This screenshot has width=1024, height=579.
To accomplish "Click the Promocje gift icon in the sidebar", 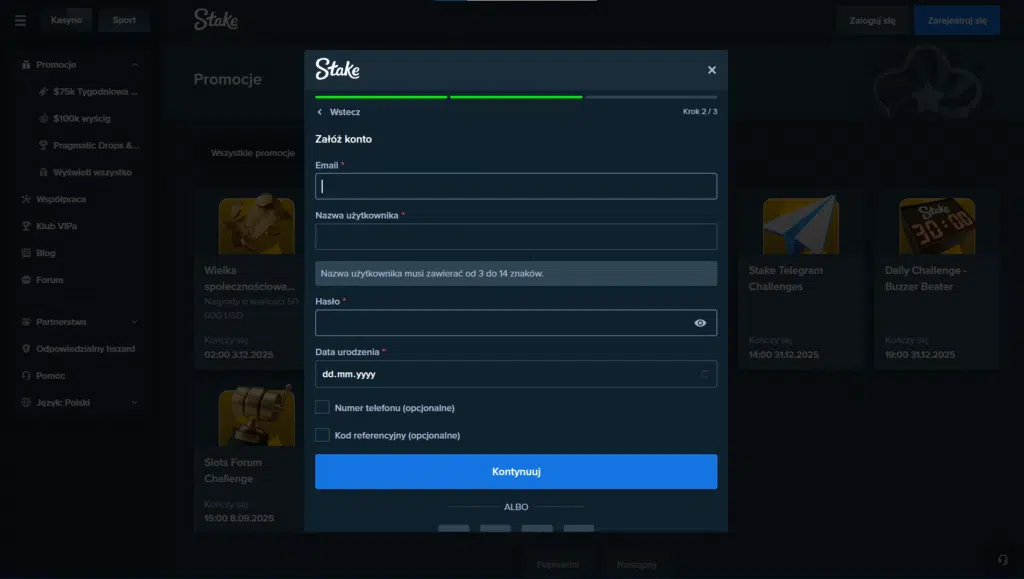I will tap(26, 65).
